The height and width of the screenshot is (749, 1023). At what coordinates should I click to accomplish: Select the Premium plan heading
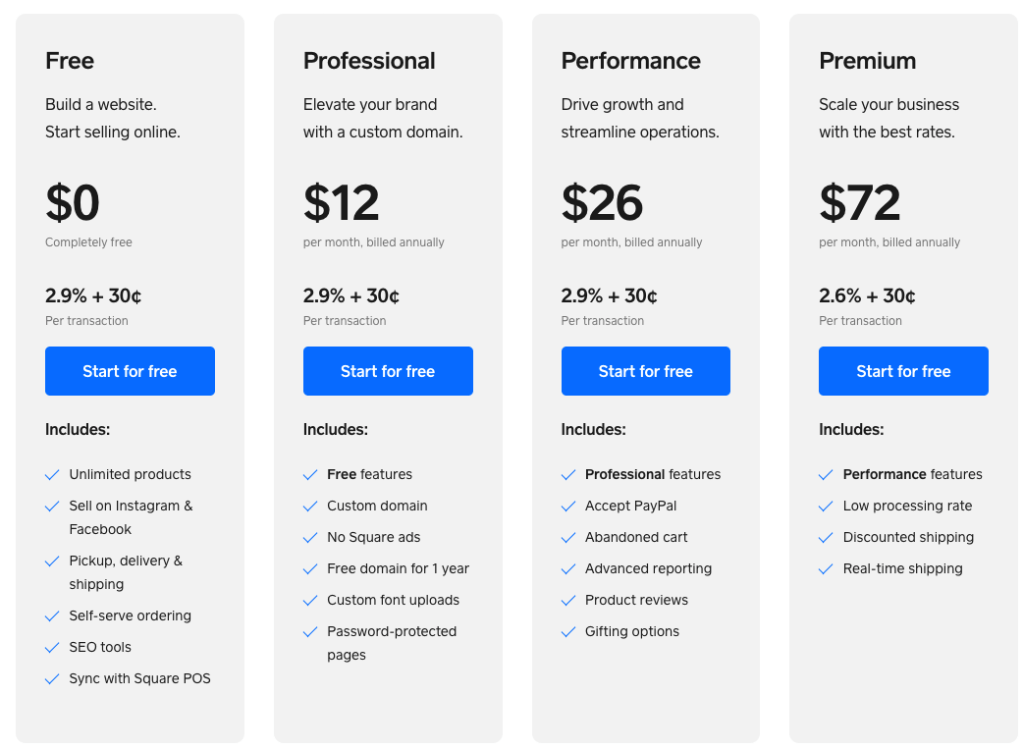click(867, 61)
